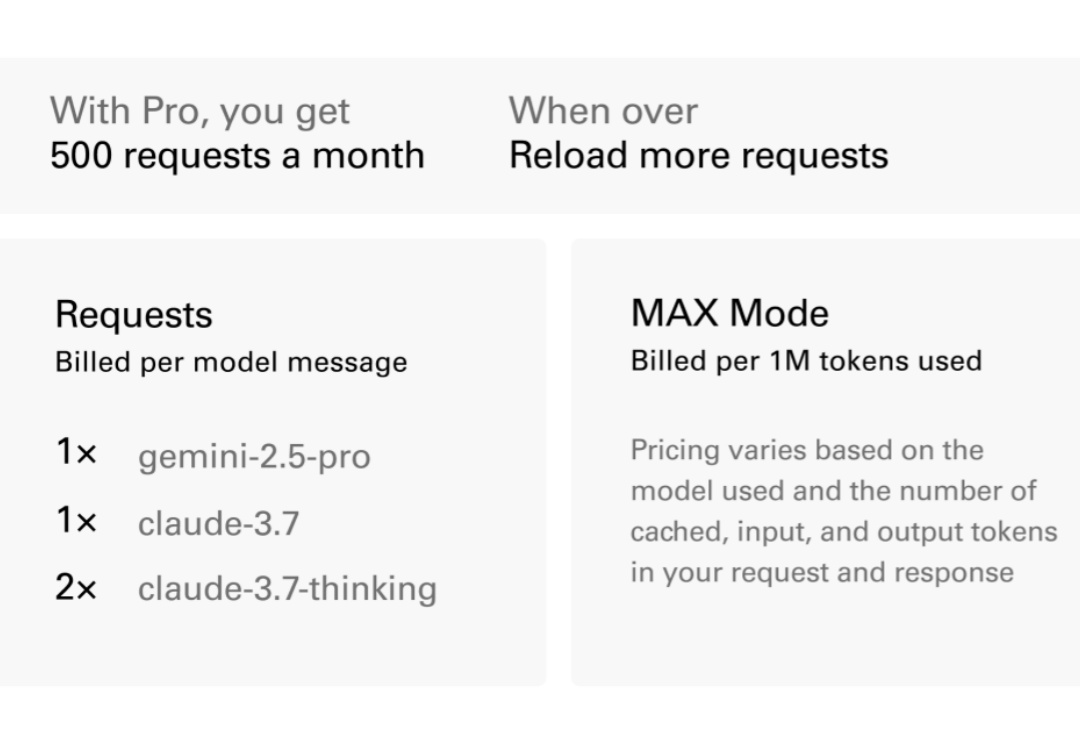Select the claude-3.7 model name
The image size is (1080, 744).
(218, 523)
